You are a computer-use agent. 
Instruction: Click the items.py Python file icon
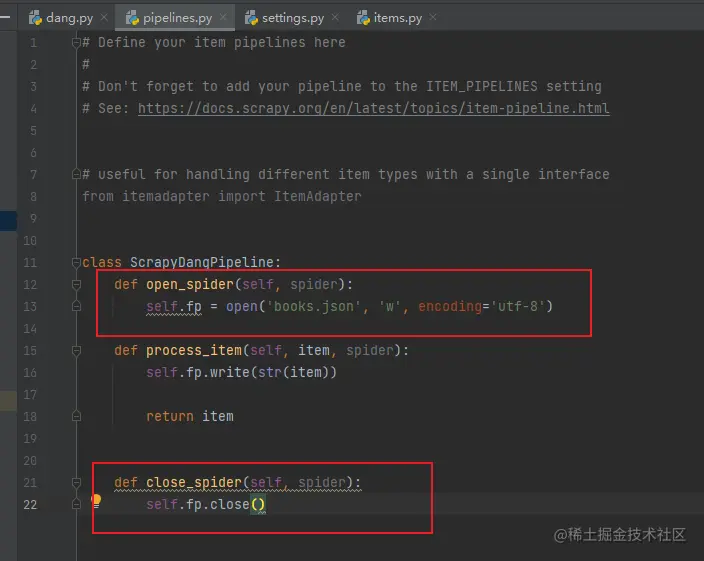[363, 18]
